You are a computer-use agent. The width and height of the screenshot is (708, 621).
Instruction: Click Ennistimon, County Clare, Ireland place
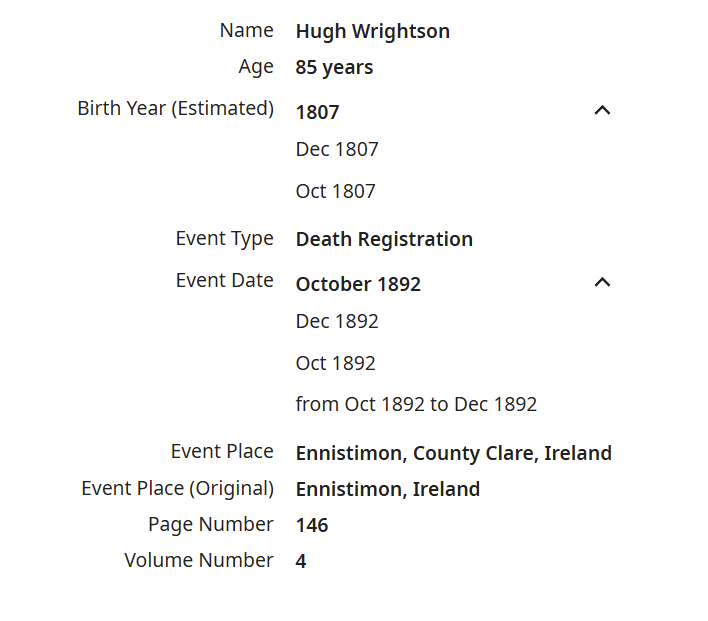point(453,453)
